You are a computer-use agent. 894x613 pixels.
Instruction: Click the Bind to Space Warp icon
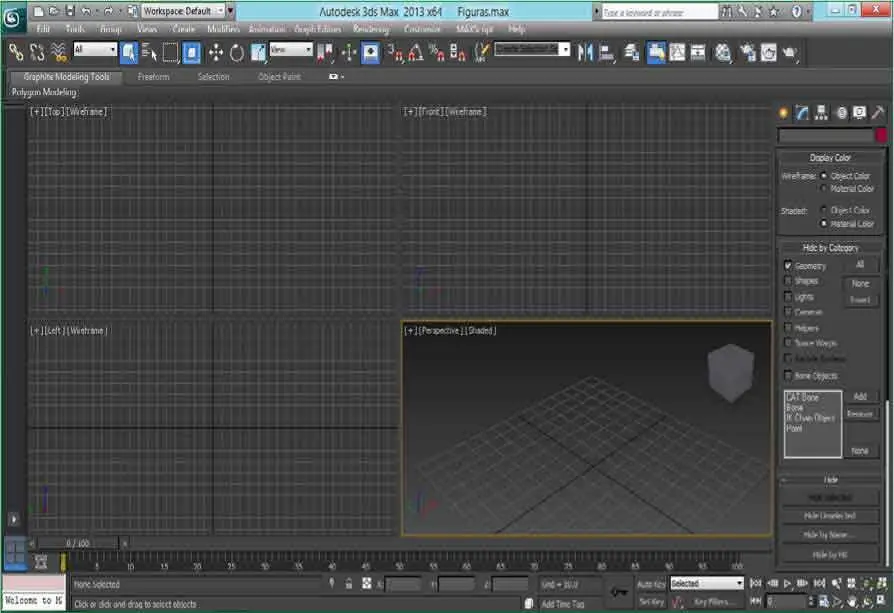(x=59, y=53)
